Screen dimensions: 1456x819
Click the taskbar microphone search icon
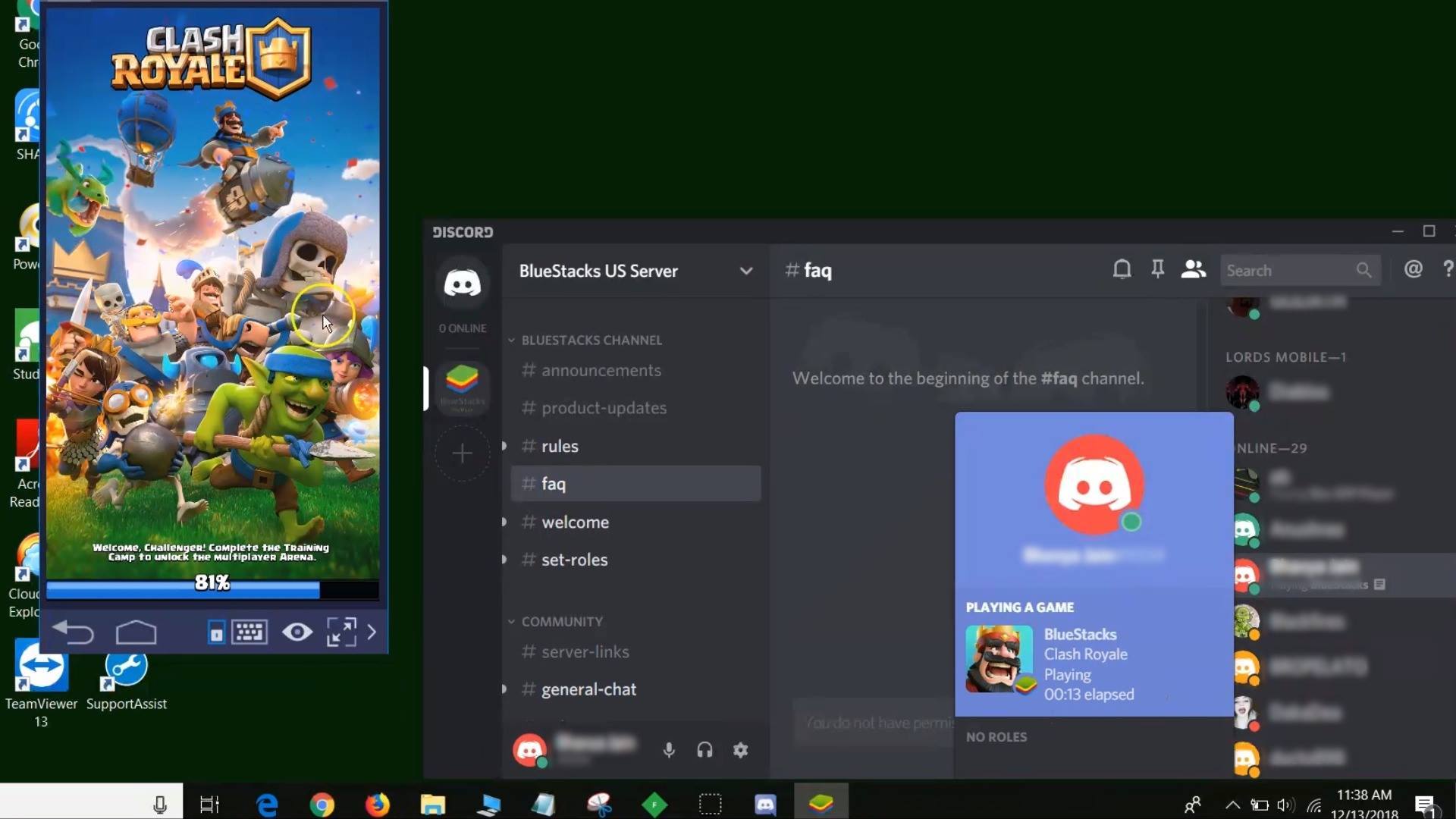pyautogui.click(x=160, y=804)
